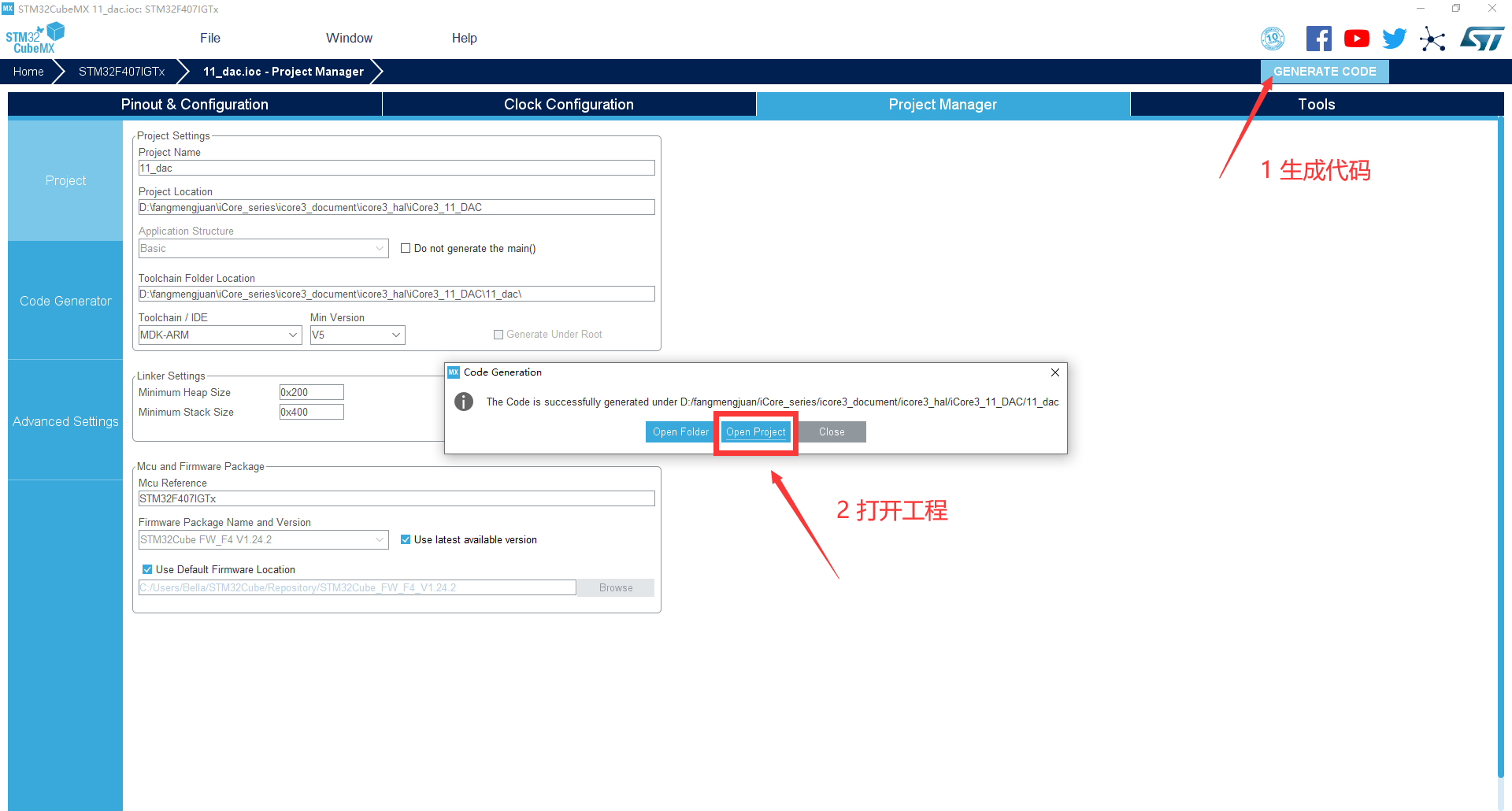This screenshot has width=1512, height=811.
Task: Open the 10th anniversary badge icon
Action: pos(1273,39)
